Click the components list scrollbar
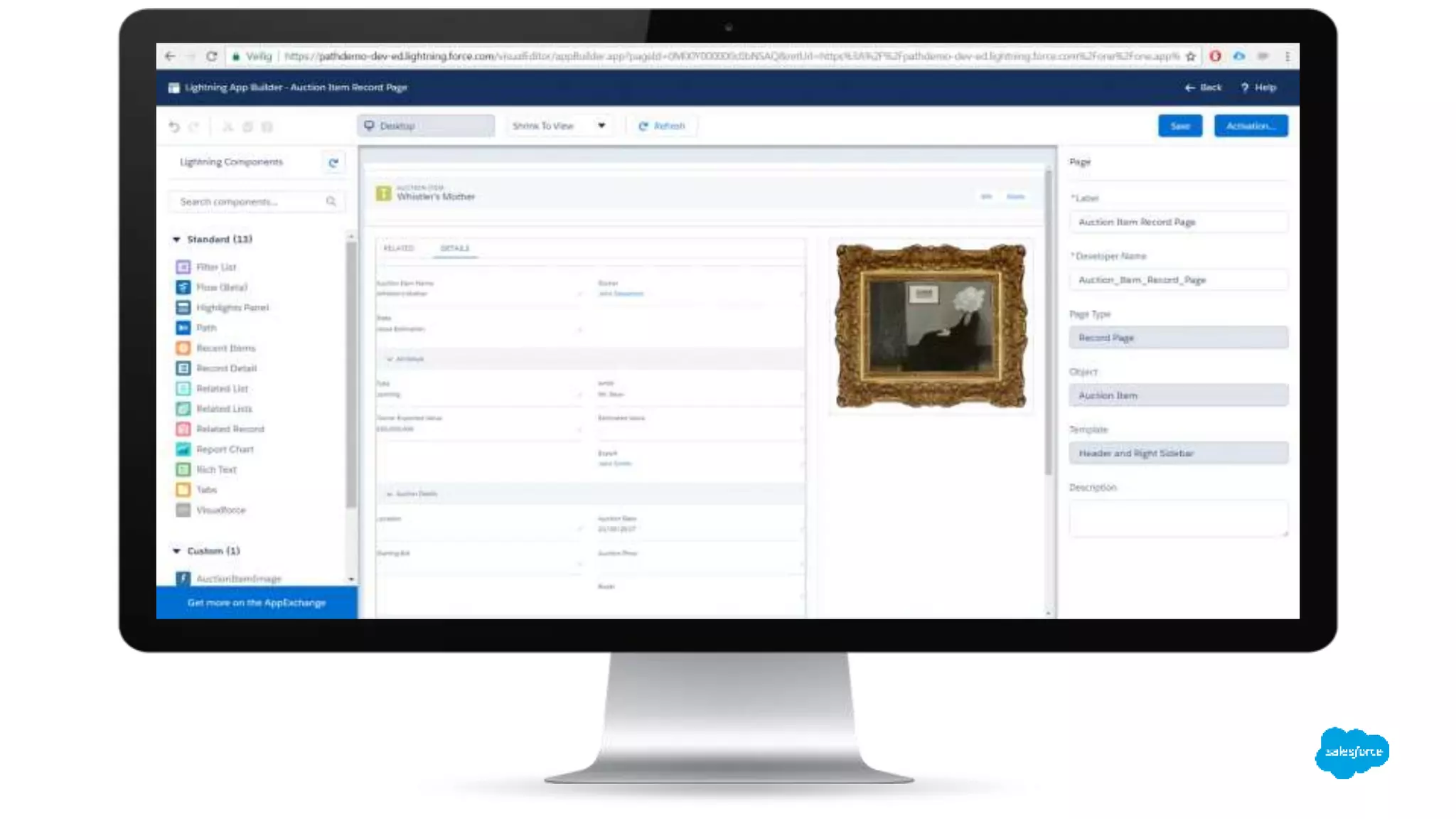The width and height of the screenshot is (1456, 819). [x=351, y=375]
